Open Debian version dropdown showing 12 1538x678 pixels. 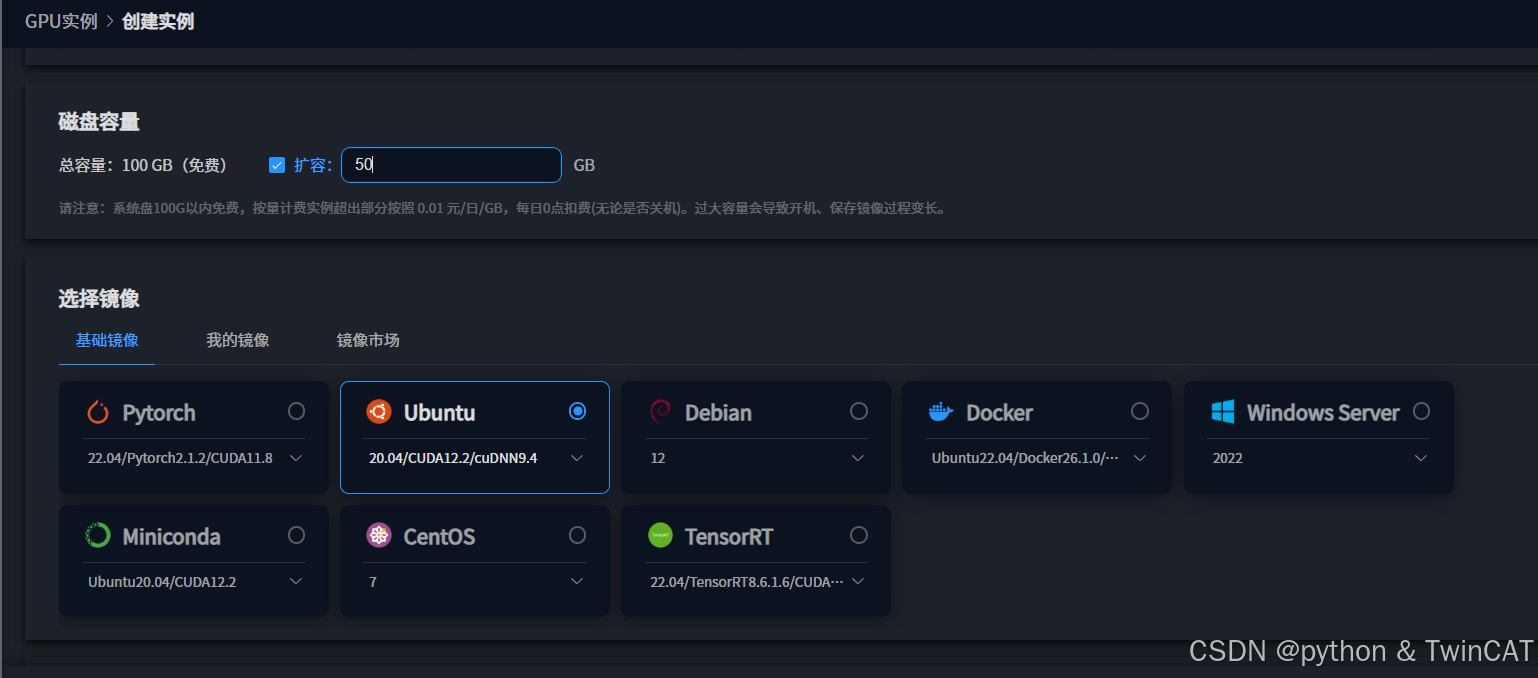tap(756, 458)
